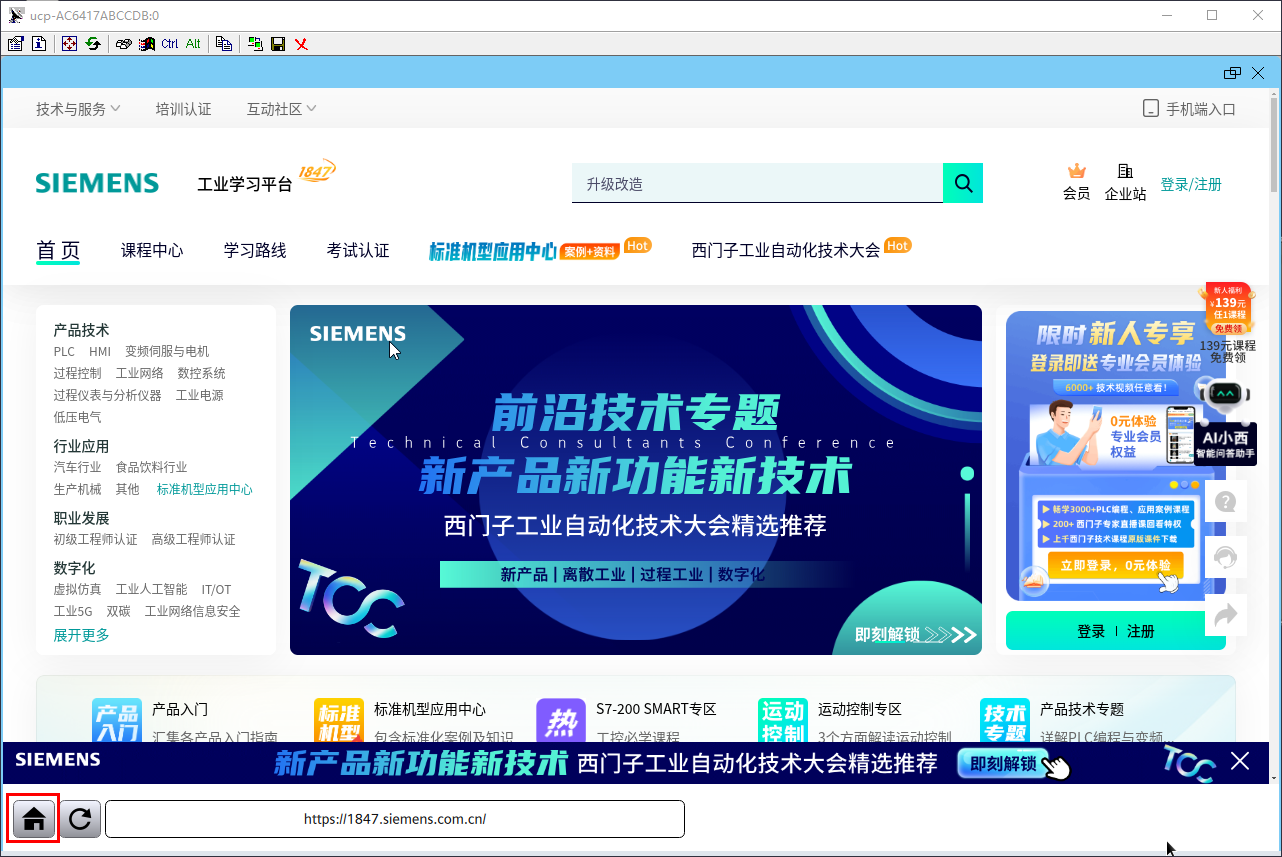Image resolution: width=1282 pixels, height=857 pixels.
Task: Claim the 139元课程免费领 coupon badge
Action: pos(1228,323)
